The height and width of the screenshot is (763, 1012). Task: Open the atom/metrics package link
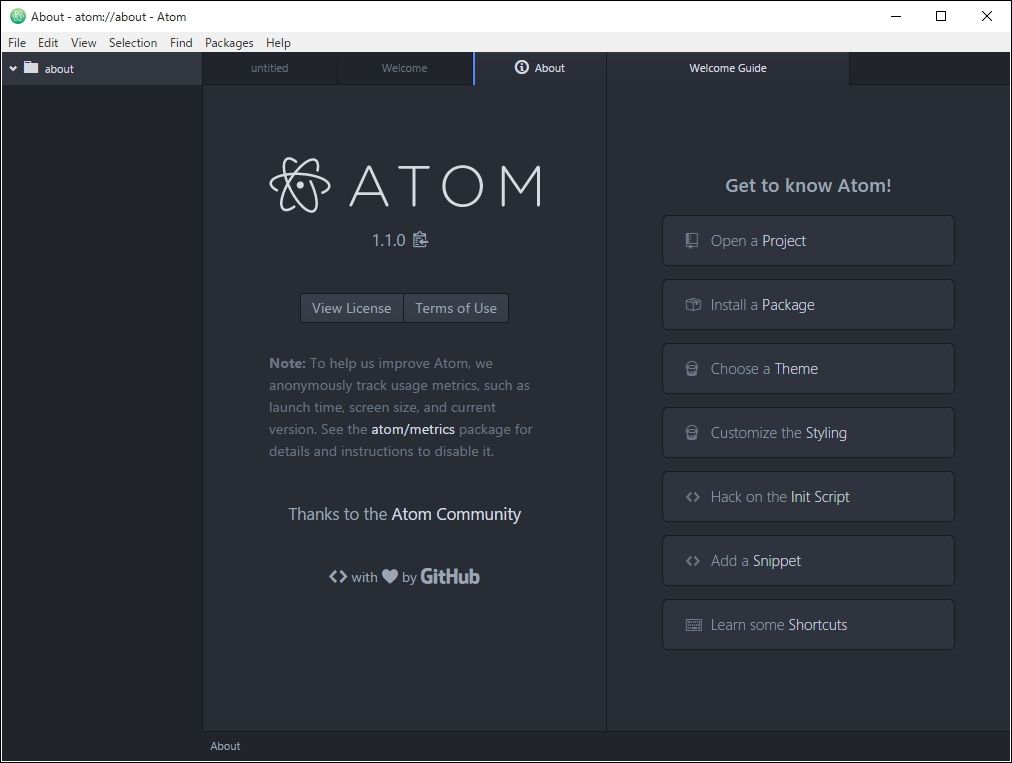click(413, 428)
